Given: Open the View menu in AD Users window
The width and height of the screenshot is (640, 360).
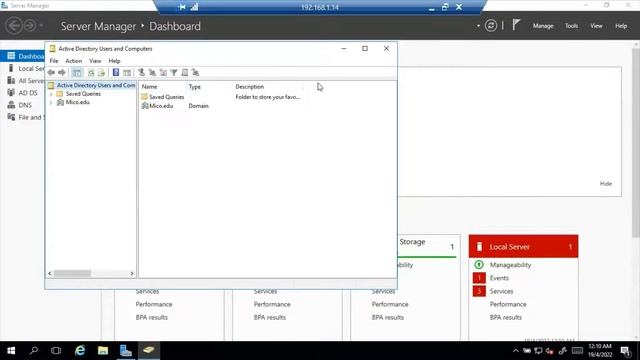Looking at the screenshot, I should click(x=95, y=61).
